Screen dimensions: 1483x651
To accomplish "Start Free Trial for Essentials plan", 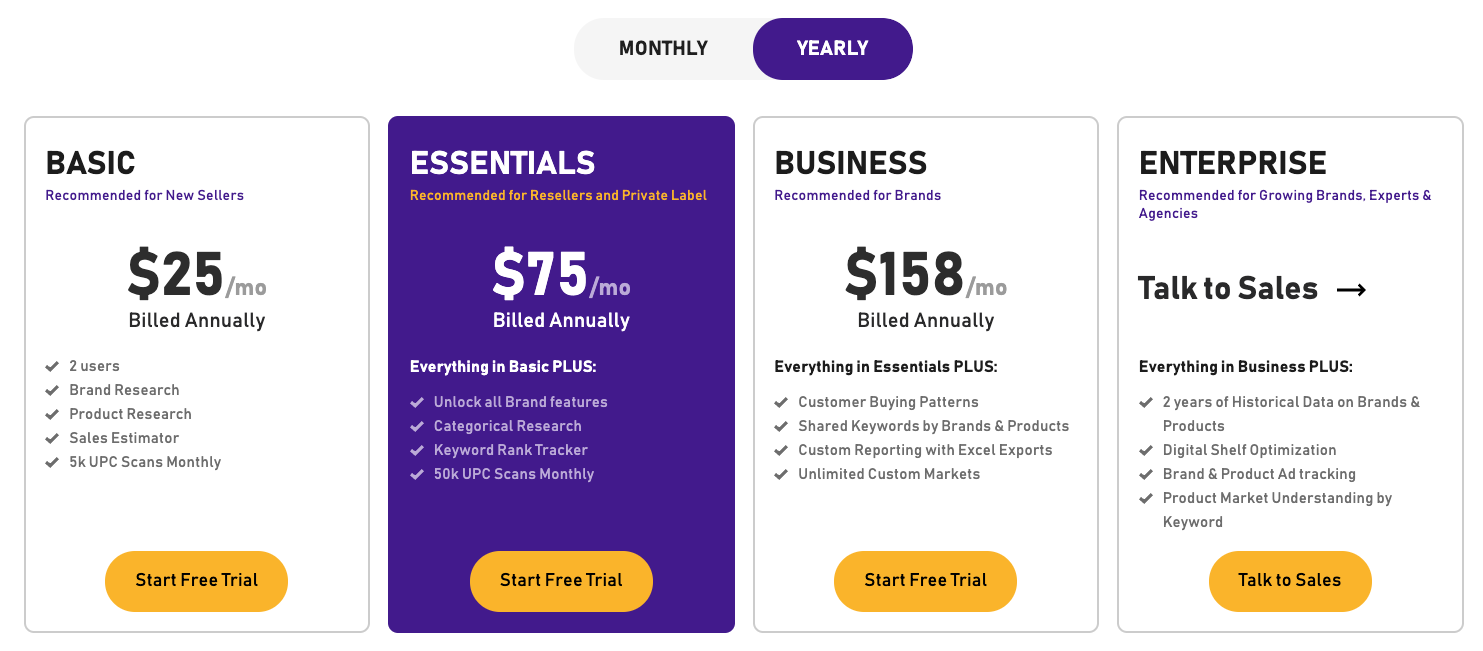I will (561, 581).
